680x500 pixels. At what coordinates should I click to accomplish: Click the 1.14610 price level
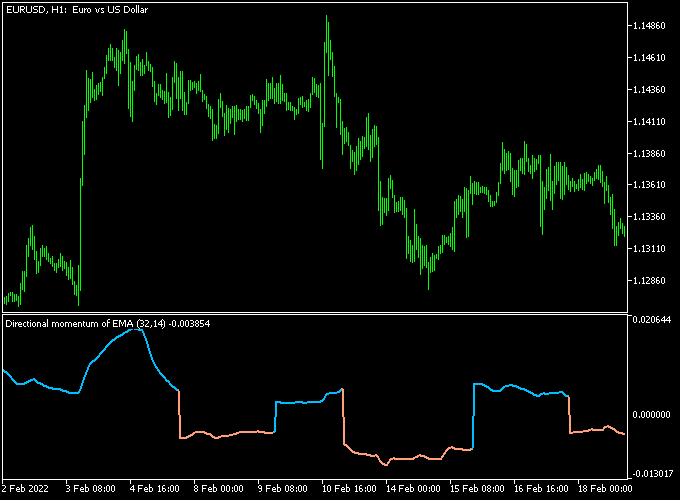click(x=649, y=58)
